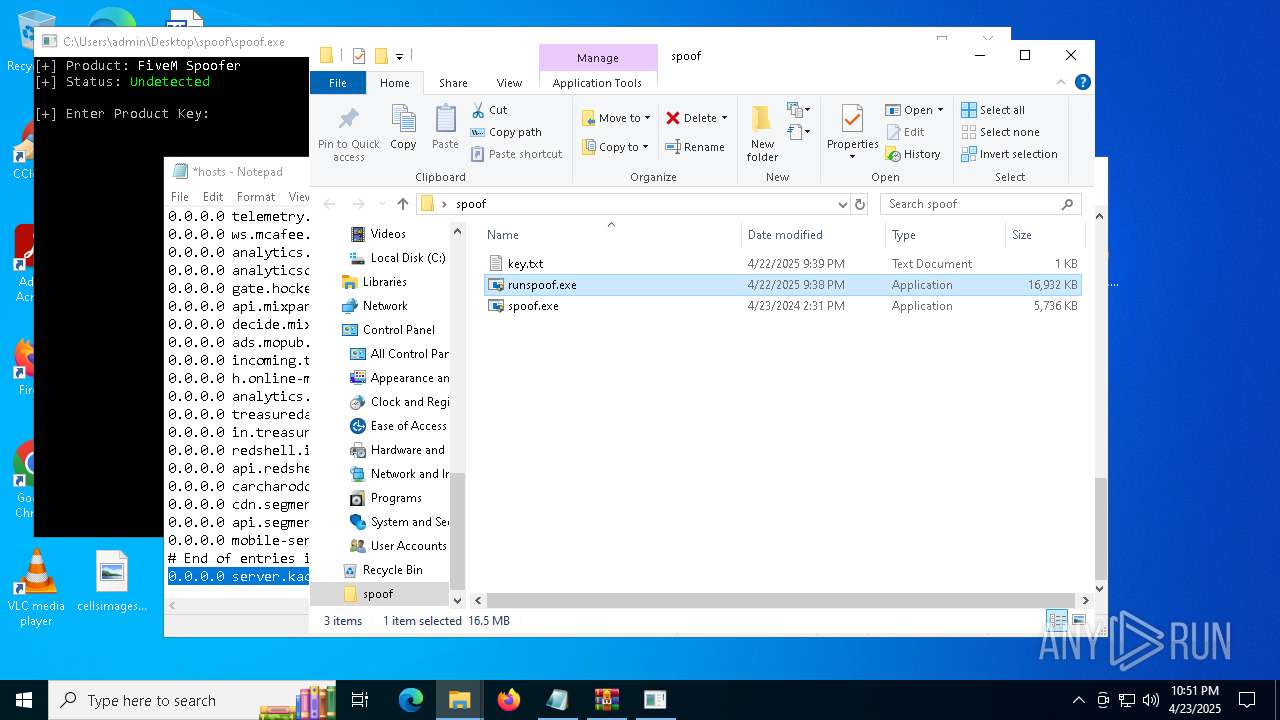Click the Windows Start button
1280x720 pixels.
pyautogui.click(x=24, y=700)
